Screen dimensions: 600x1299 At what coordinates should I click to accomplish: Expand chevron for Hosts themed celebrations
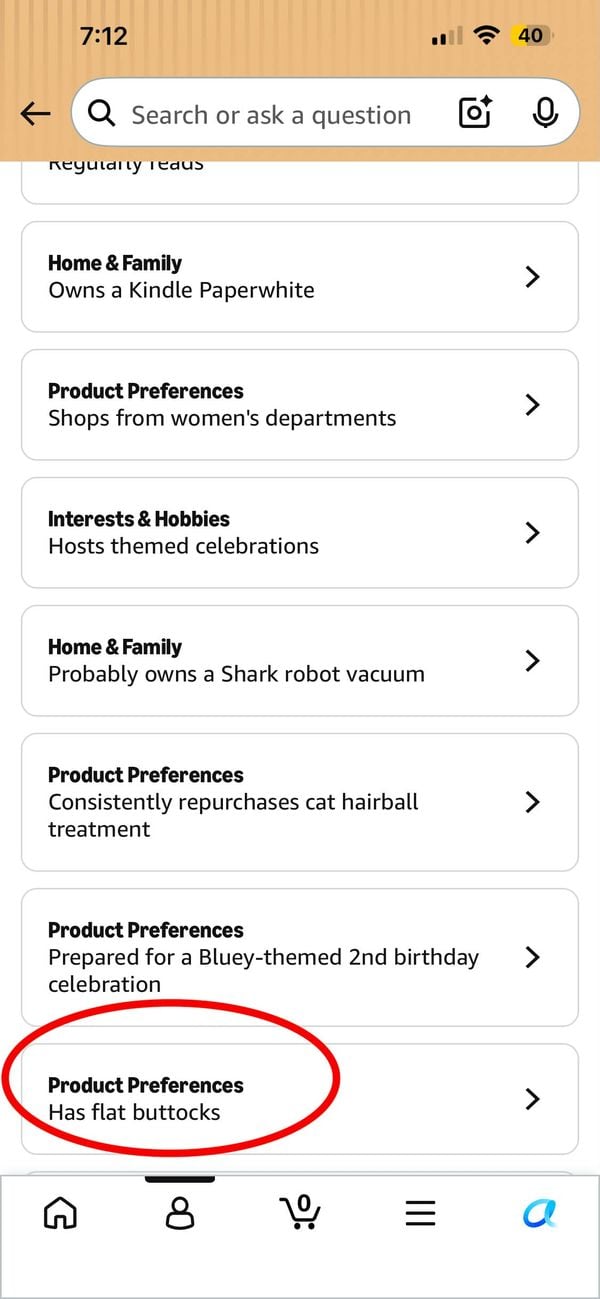click(x=533, y=533)
